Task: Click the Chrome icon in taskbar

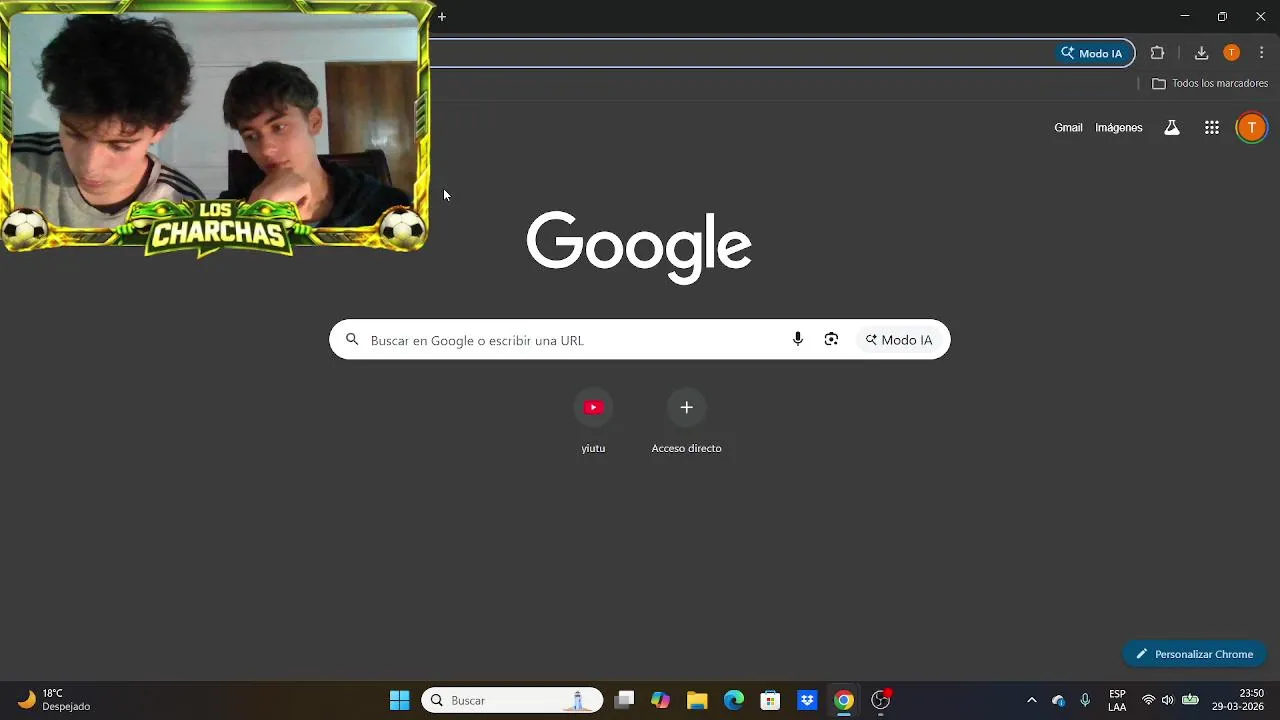Action: [x=844, y=700]
